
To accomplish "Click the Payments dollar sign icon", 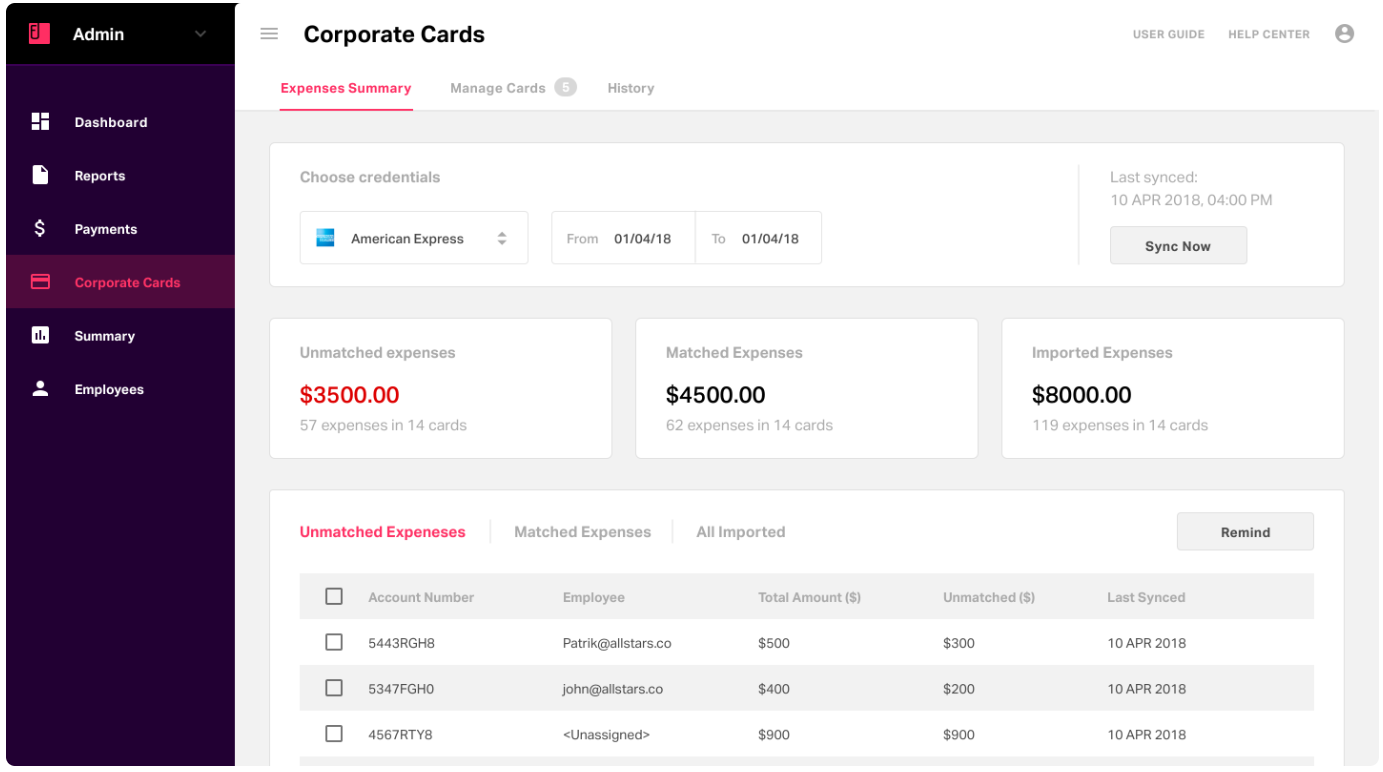I will pos(40,229).
